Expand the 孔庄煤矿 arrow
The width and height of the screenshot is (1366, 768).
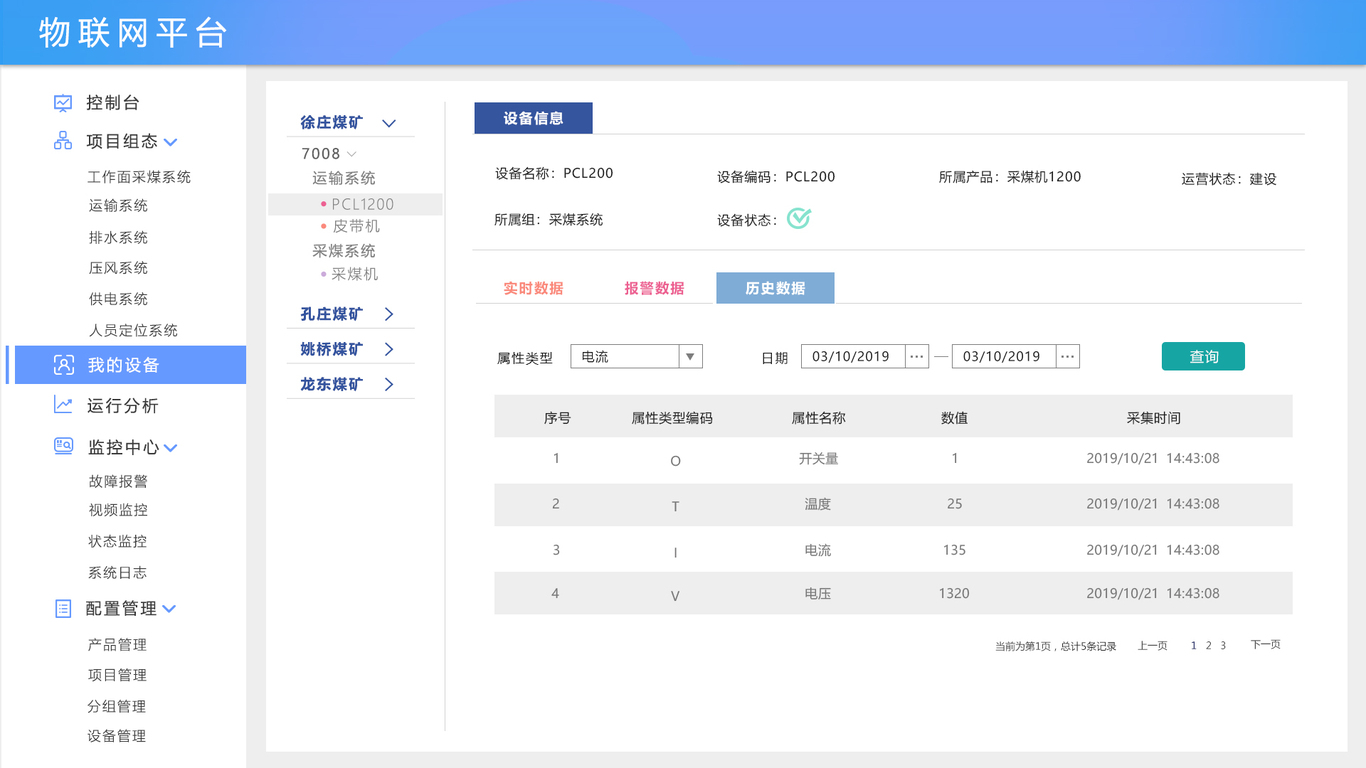pyautogui.click(x=389, y=314)
